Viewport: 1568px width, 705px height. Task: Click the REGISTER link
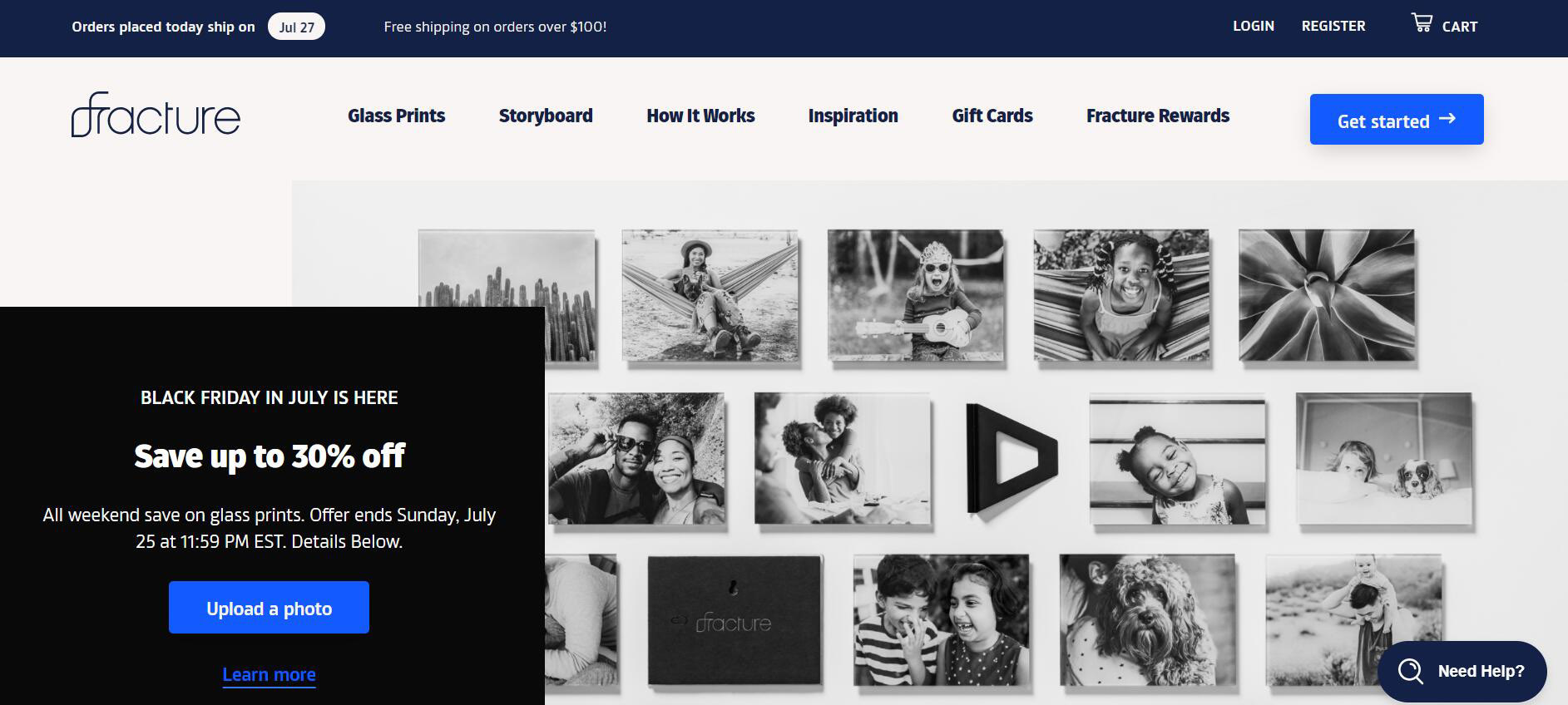point(1333,26)
